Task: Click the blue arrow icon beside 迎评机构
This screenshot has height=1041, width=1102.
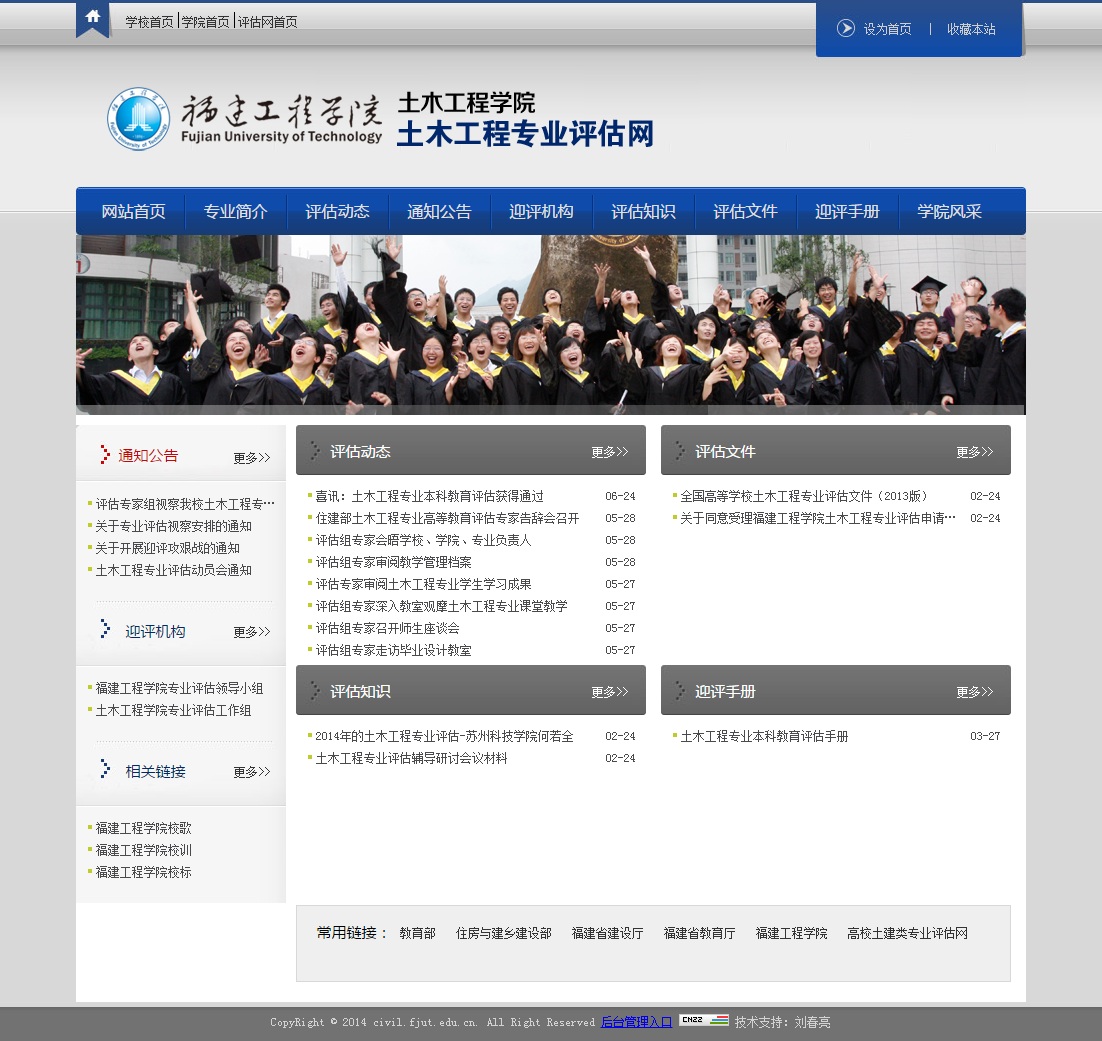Action: (105, 629)
